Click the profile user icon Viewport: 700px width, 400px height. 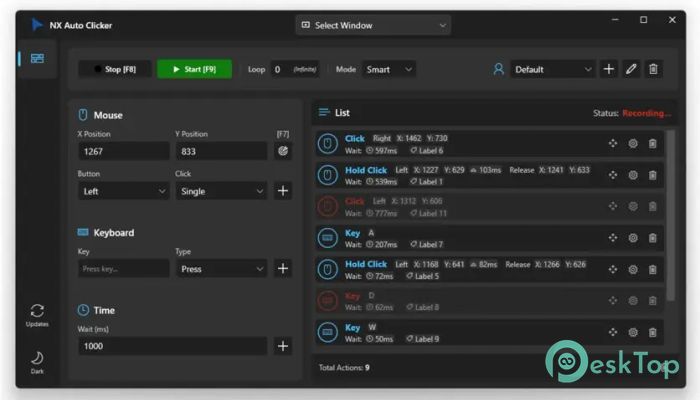pos(499,69)
